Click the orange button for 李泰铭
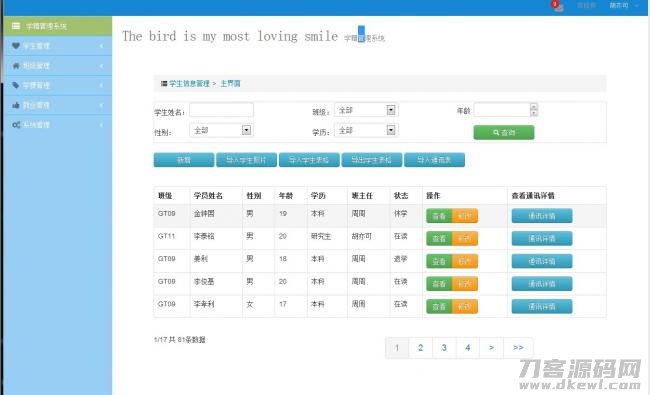650x395 pixels. click(465, 239)
